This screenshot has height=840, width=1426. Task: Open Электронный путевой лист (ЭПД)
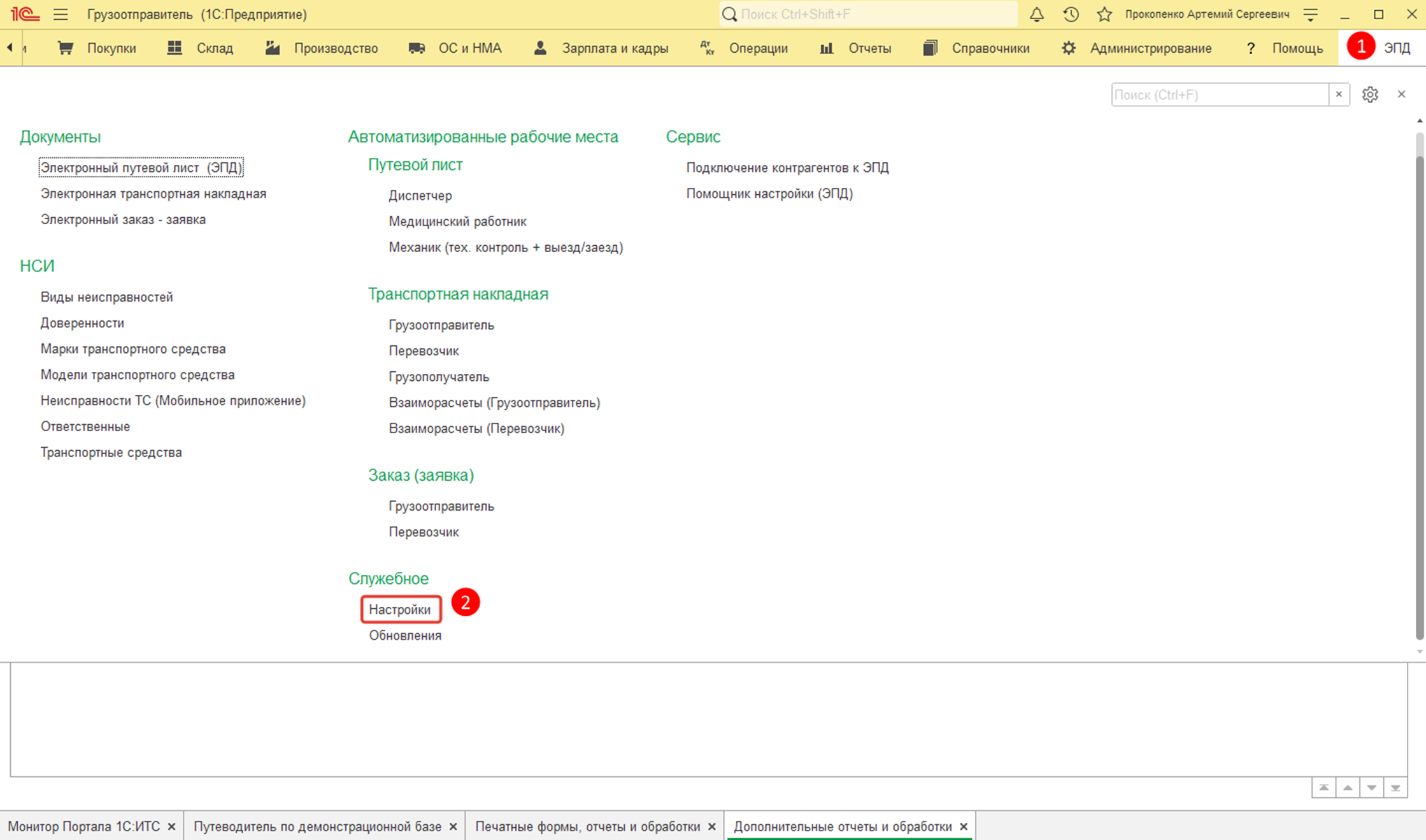click(x=141, y=167)
